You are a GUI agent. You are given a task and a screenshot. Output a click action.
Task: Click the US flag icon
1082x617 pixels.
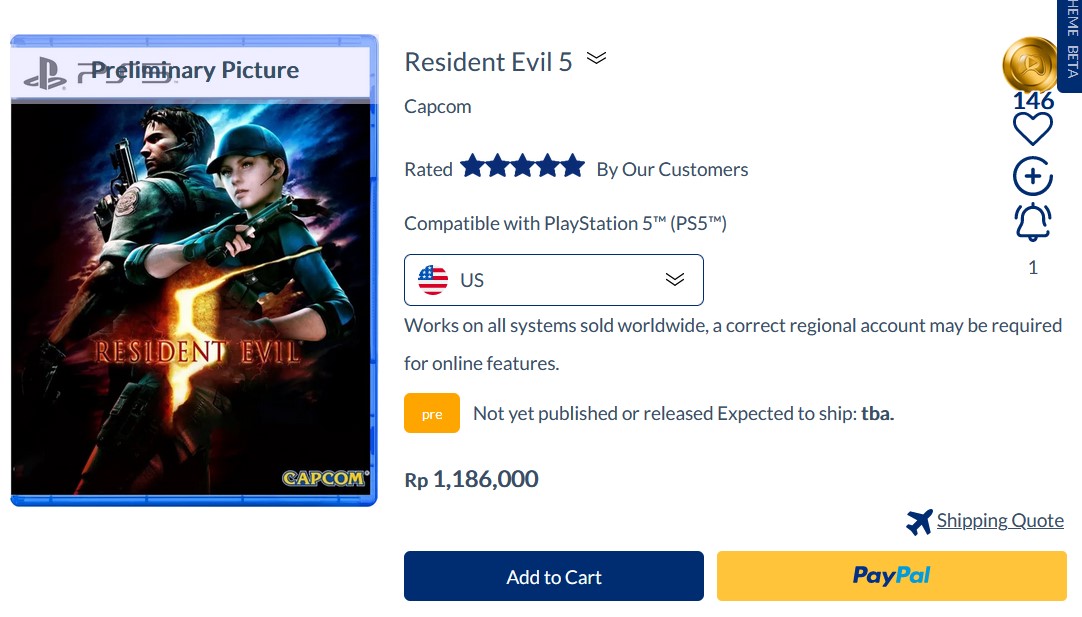pyautogui.click(x=433, y=280)
